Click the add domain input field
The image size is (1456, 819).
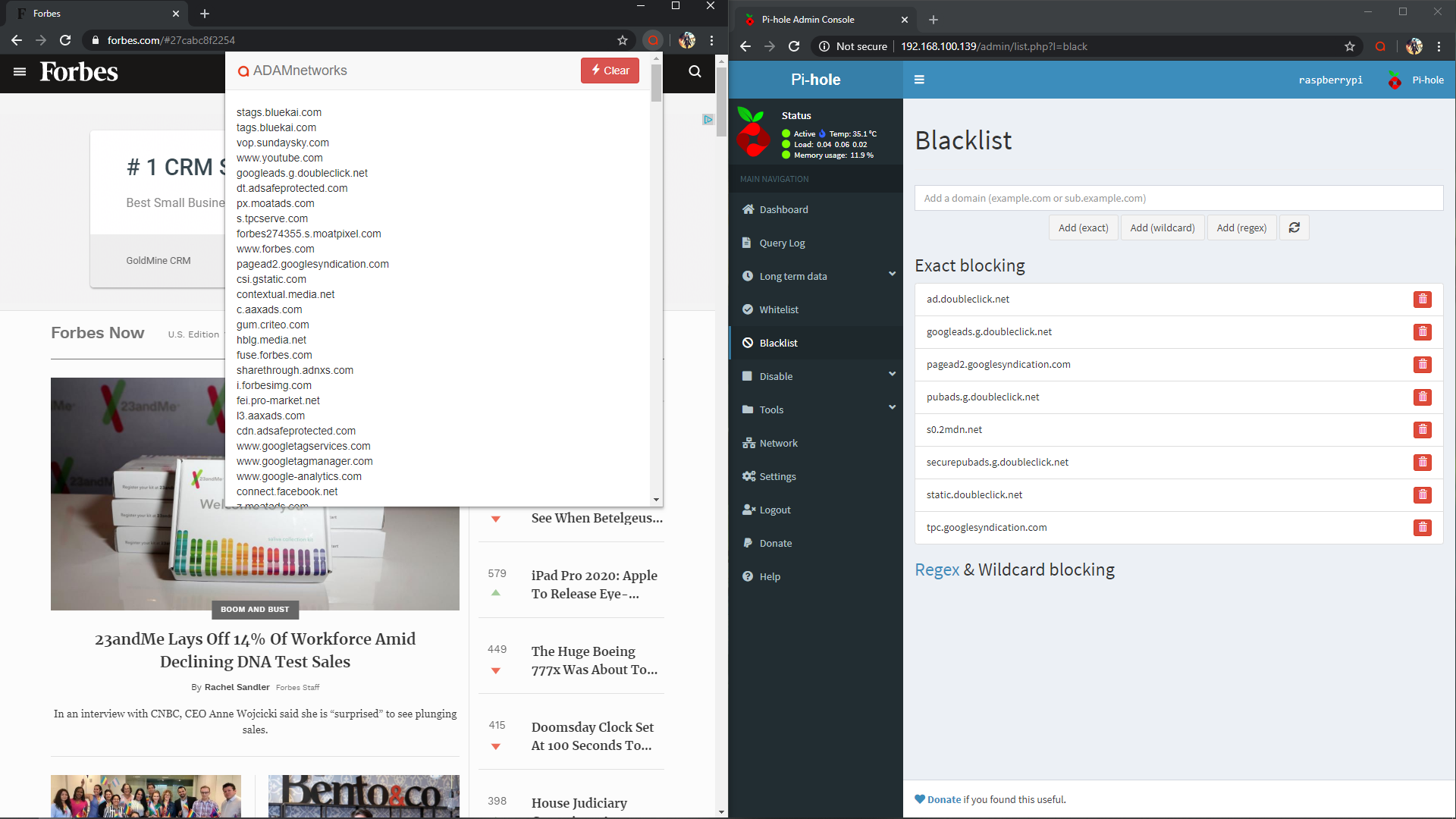point(1178,198)
